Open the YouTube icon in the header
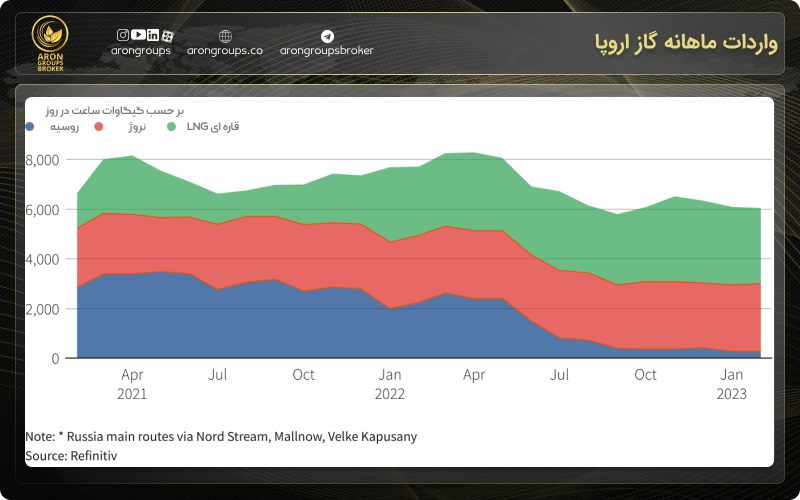Screen dimensions: 800x500 (138, 35)
